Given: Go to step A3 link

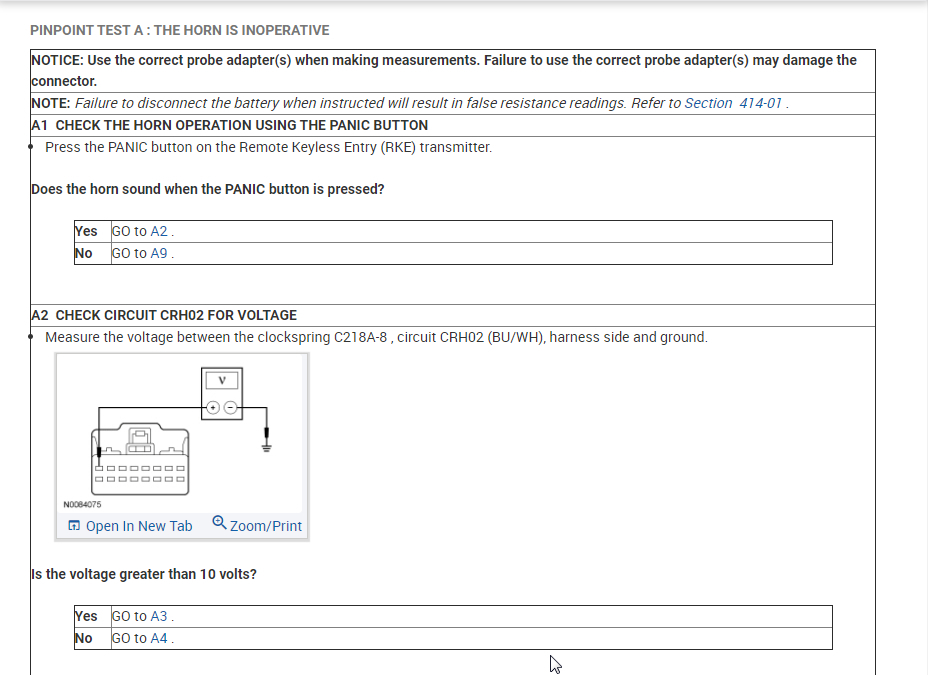Looking at the screenshot, I should pyautogui.click(x=159, y=616).
